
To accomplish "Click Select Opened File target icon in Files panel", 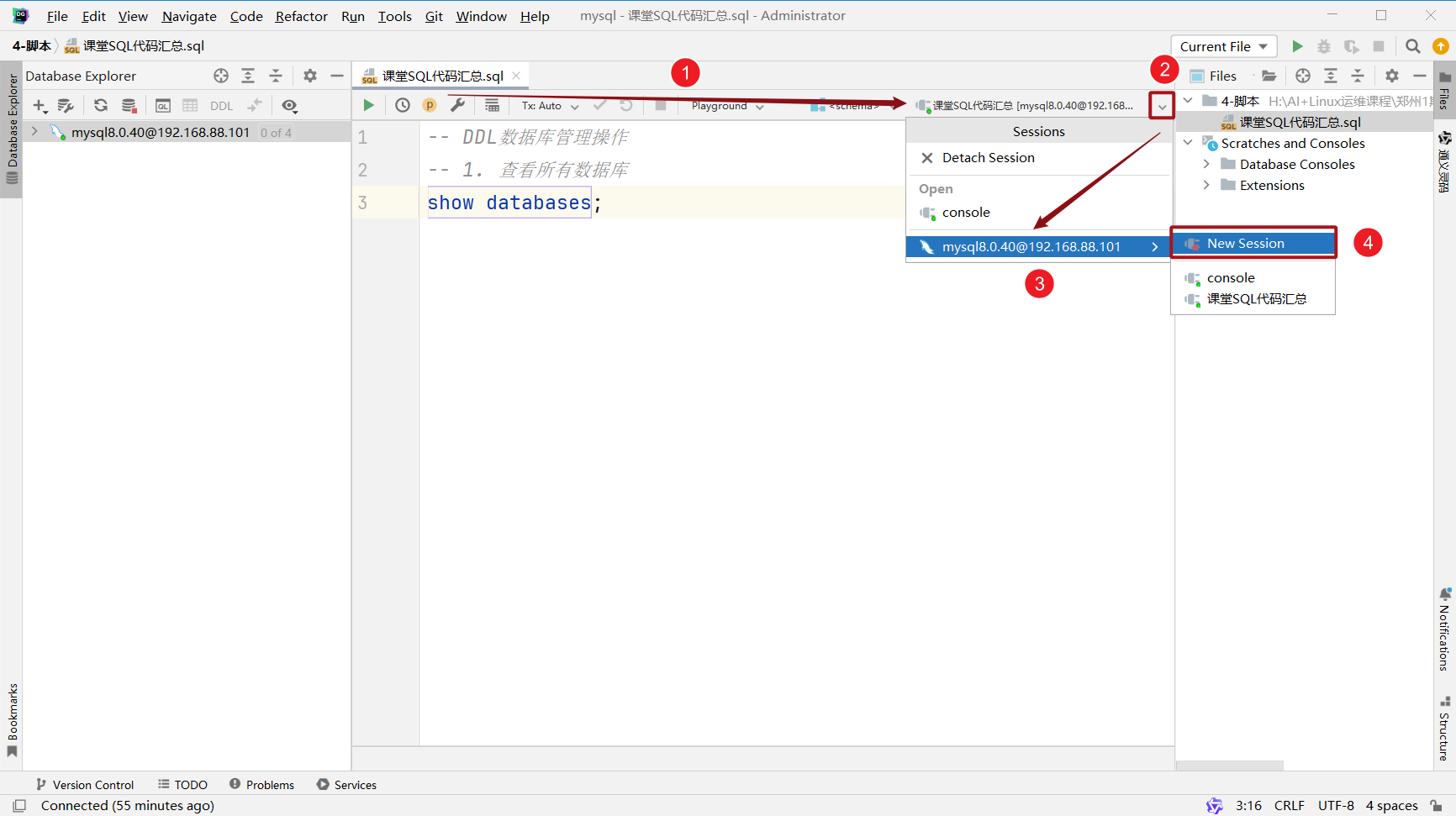I will [x=1303, y=76].
